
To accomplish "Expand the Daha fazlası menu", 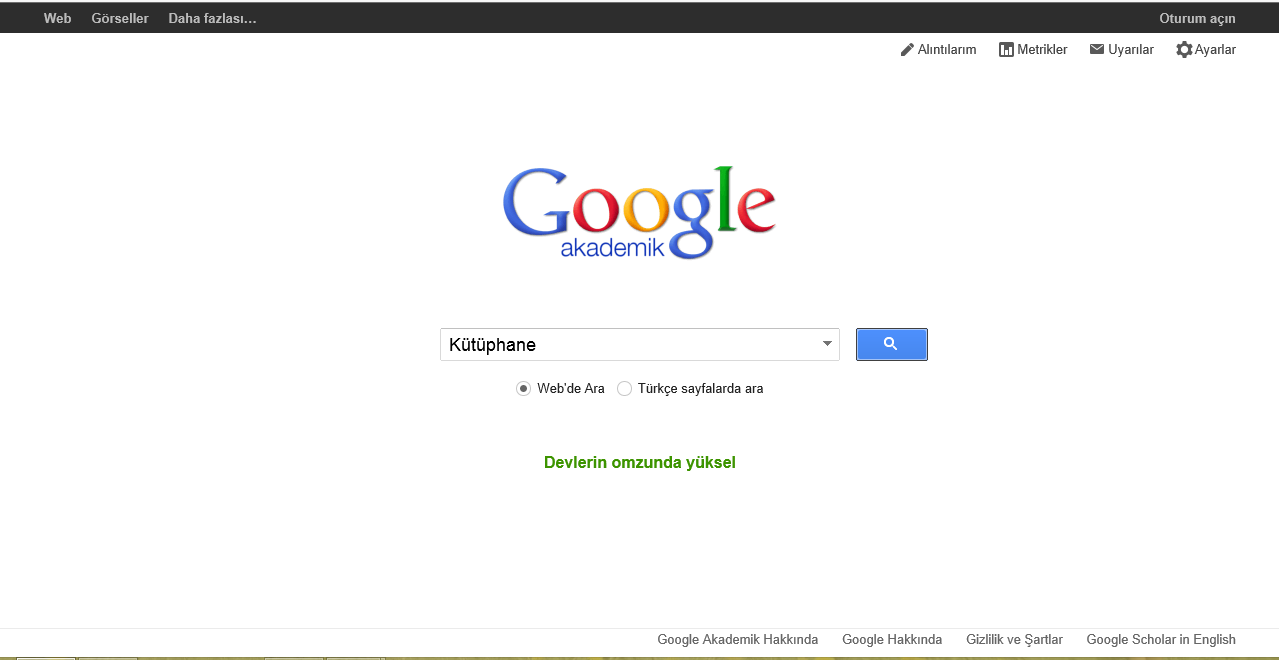I will (x=212, y=18).
